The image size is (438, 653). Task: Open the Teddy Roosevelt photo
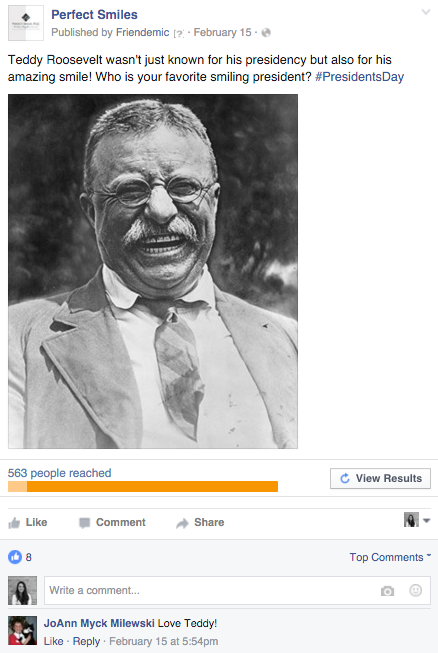click(x=153, y=271)
